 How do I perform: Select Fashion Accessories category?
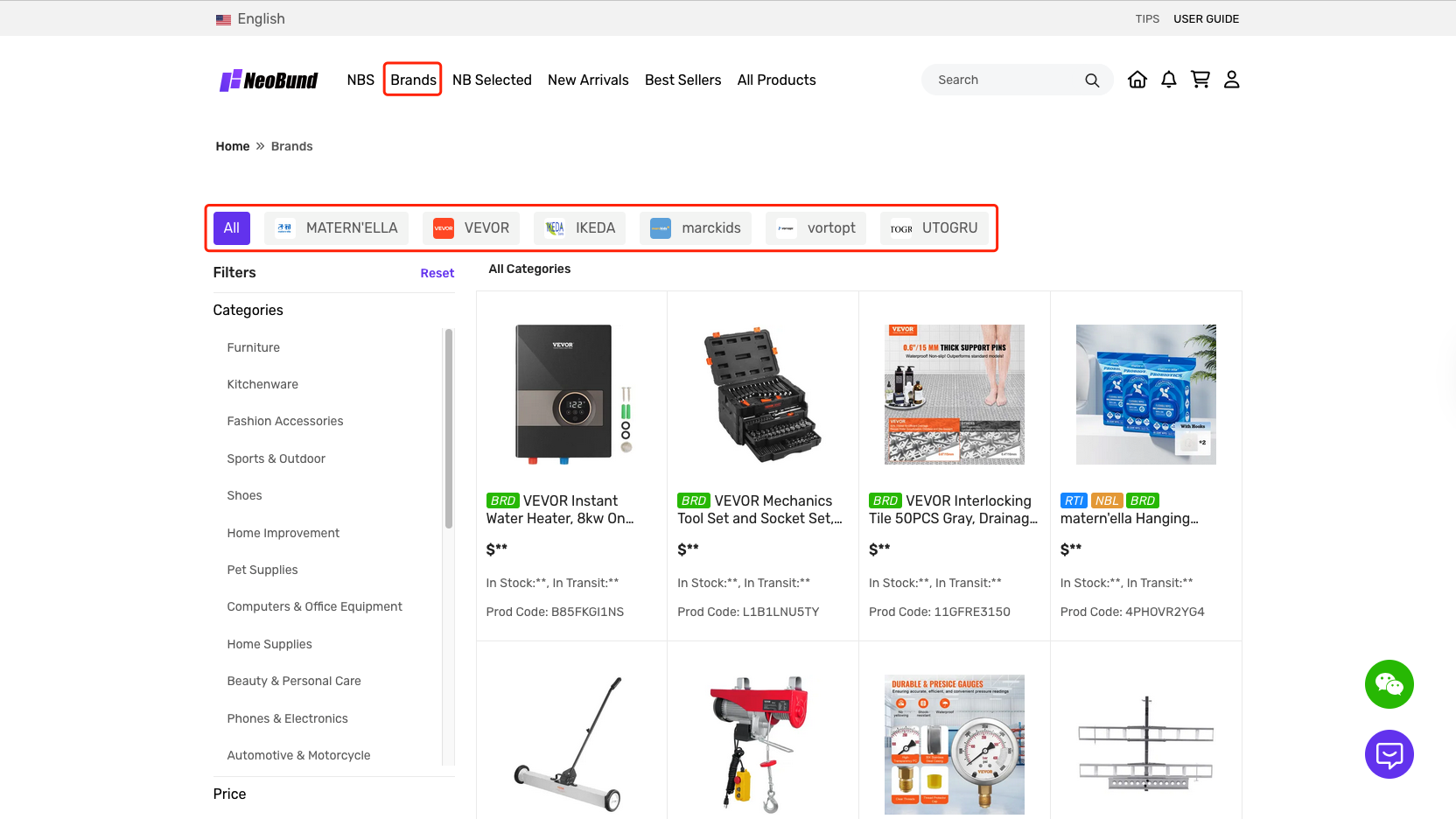coord(285,421)
